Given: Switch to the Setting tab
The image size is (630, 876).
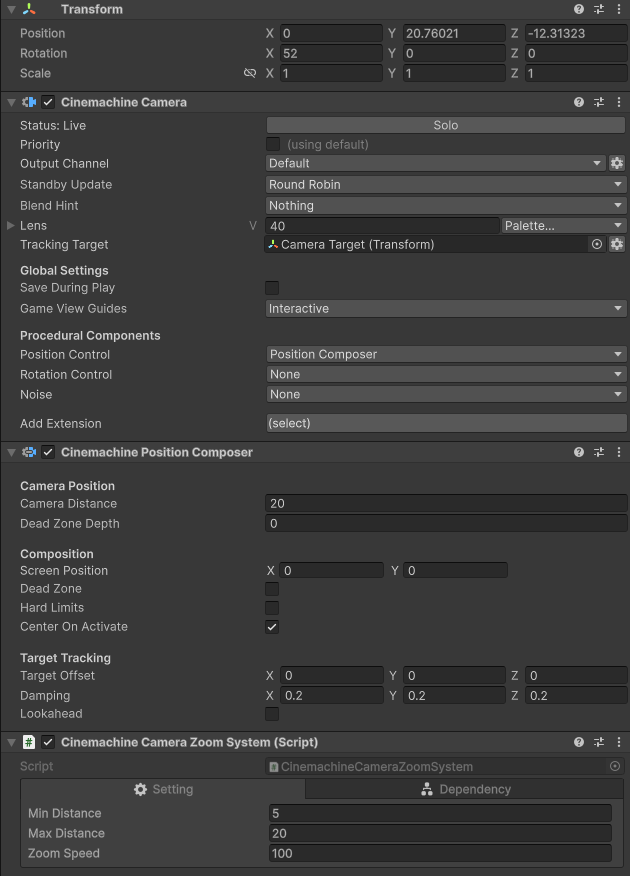Looking at the screenshot, I should (x=163, y=789).
